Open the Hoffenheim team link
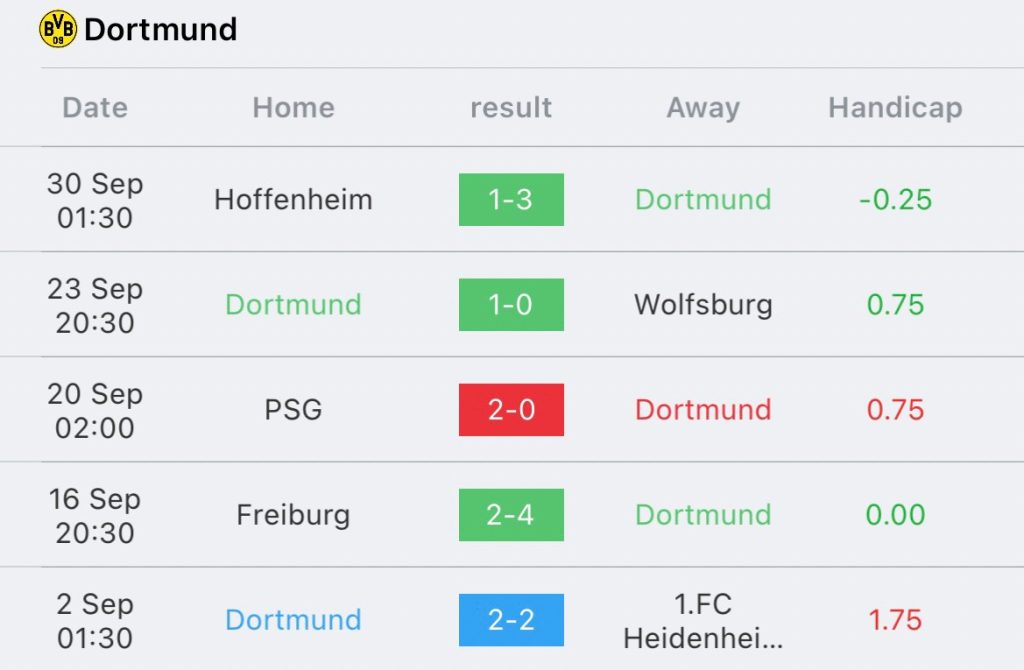Screen dimensions: 1024x670 point(293,200)
